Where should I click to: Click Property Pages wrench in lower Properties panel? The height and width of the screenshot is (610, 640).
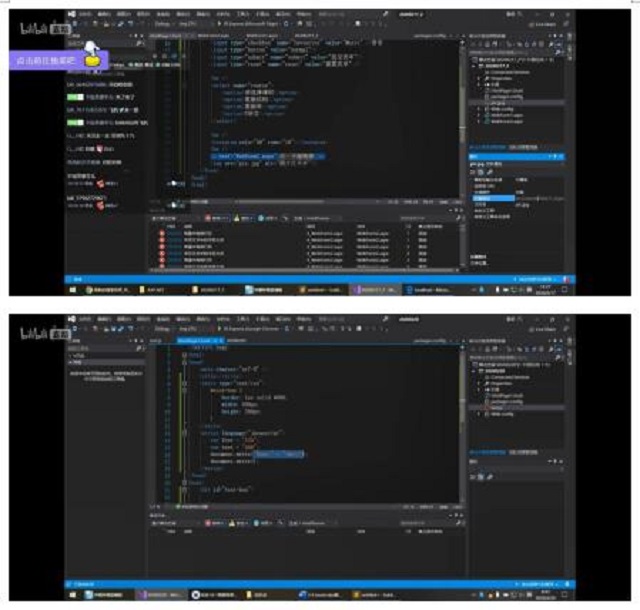(490, 476)
